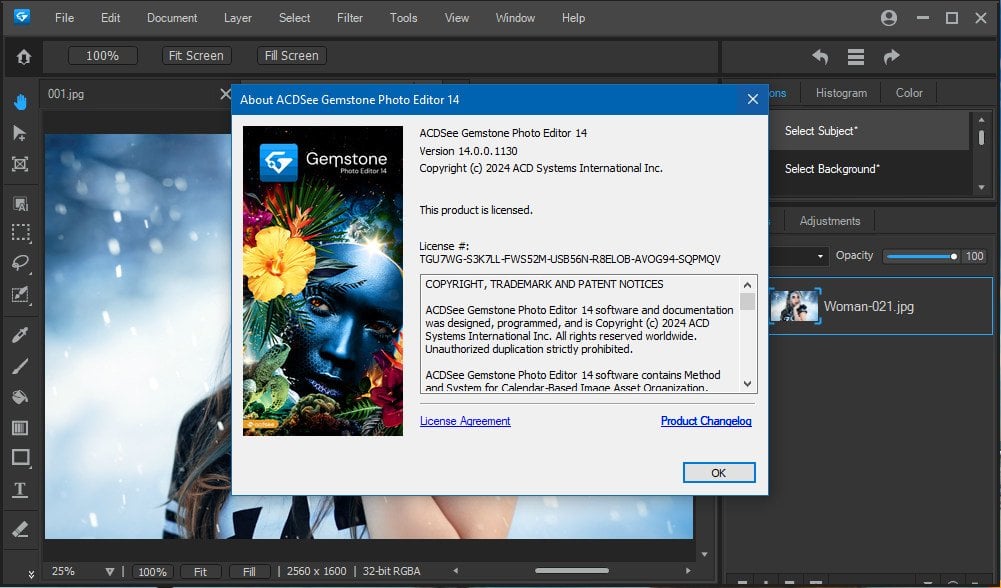
Task: Click the 100% zoom button in toolbar
Action: (103, 56)
